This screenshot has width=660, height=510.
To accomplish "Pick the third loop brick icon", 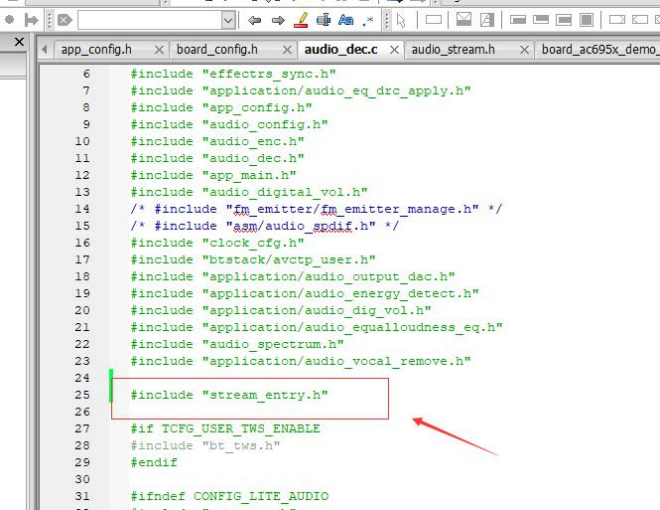I will coord(564,19).
